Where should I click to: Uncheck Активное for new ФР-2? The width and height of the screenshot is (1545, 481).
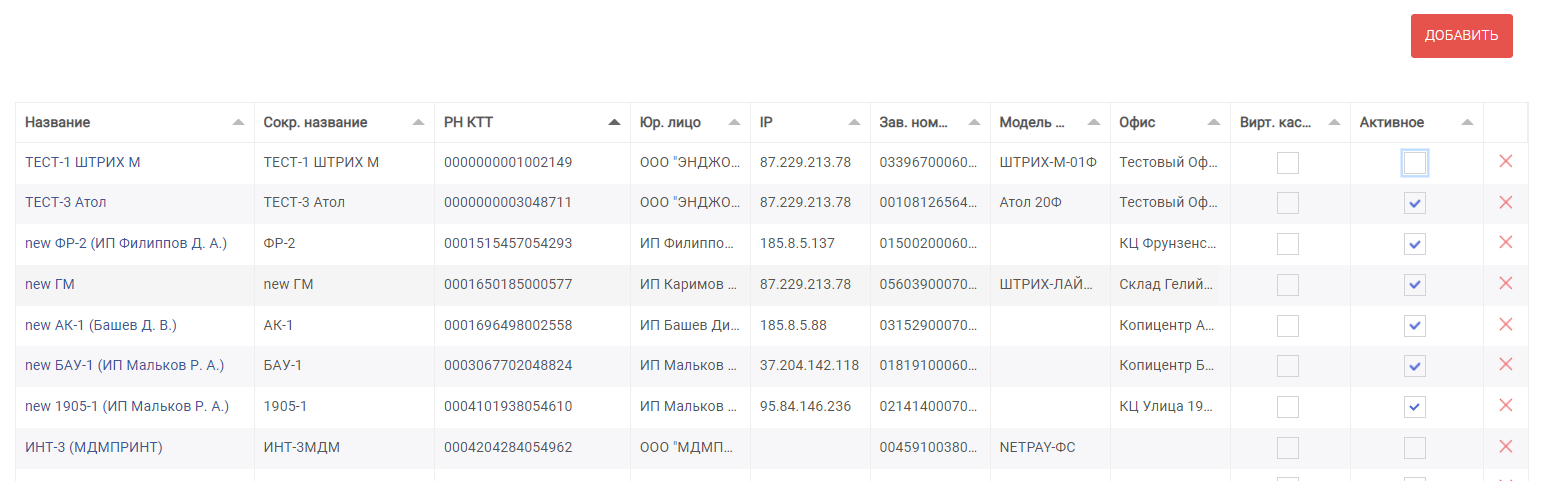coord(1415,244)
